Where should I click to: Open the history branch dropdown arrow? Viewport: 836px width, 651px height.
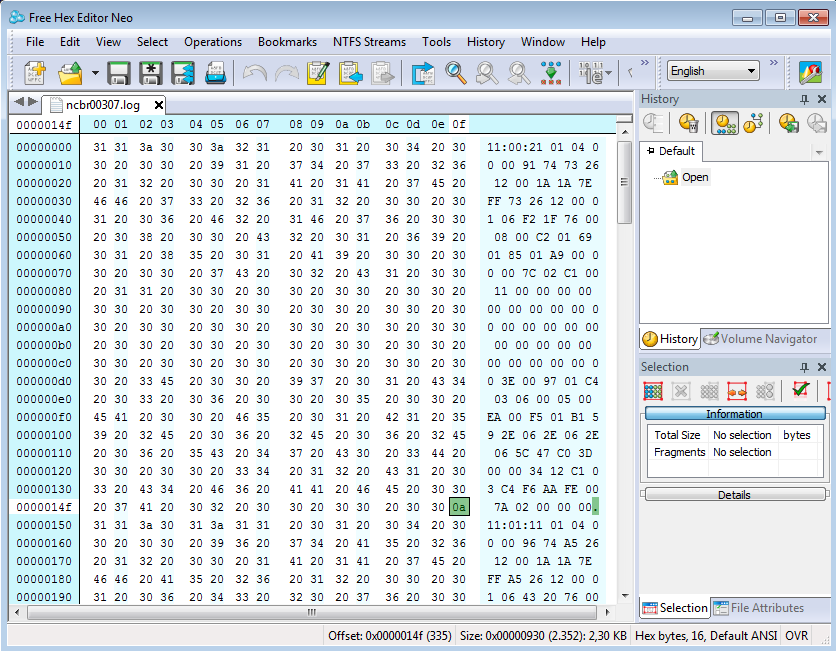819,153
